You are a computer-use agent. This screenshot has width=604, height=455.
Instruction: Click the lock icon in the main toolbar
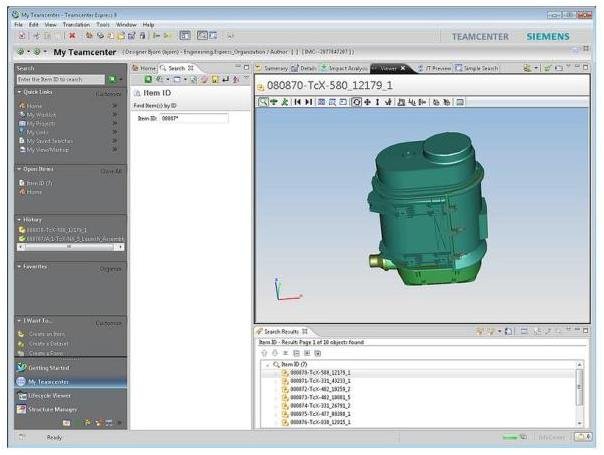tap(142, 36)
